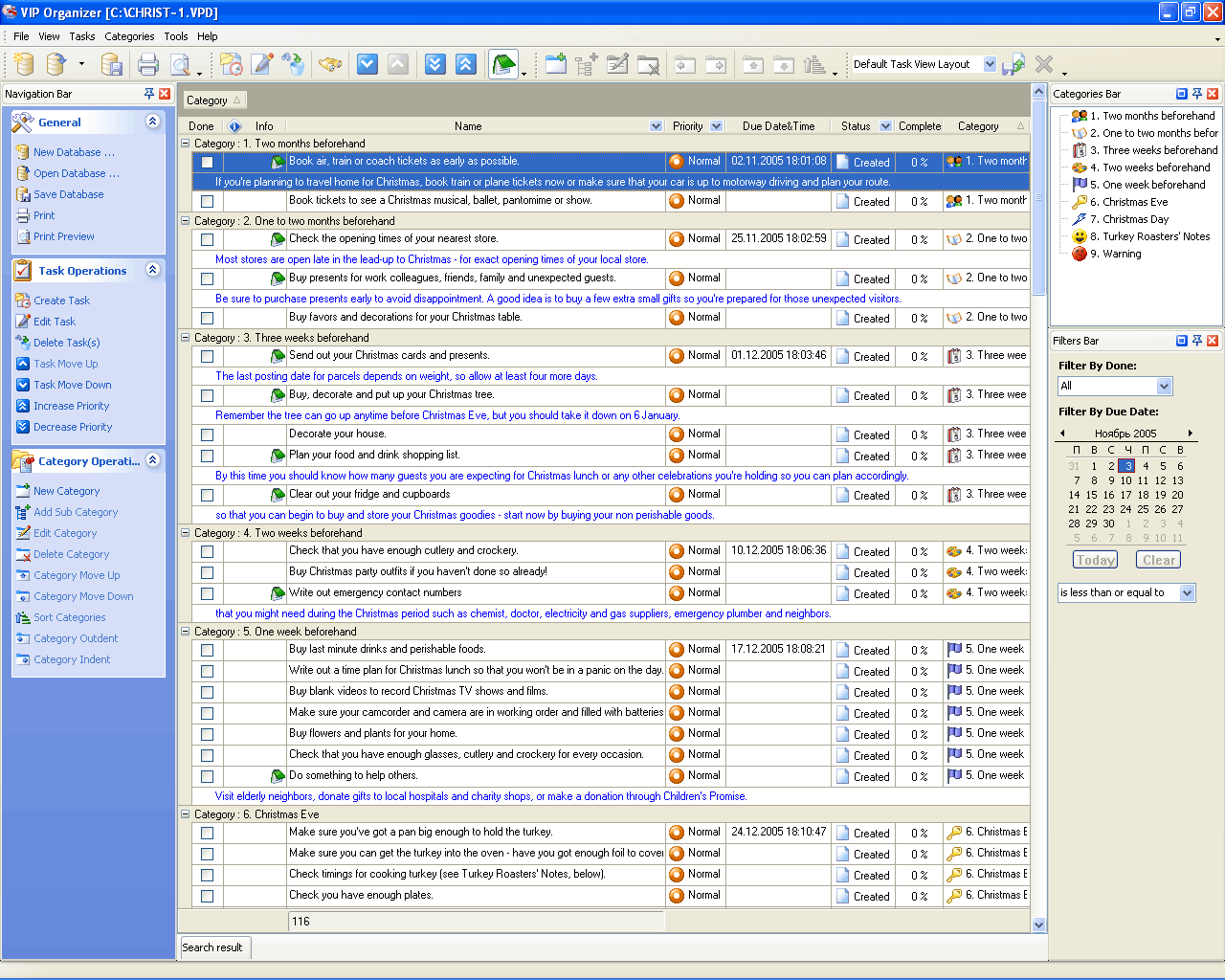This screenshot has height=980, width=1225.
Task: Click the binoculars Find icon in toolbar
Action: tap(329, 65)
